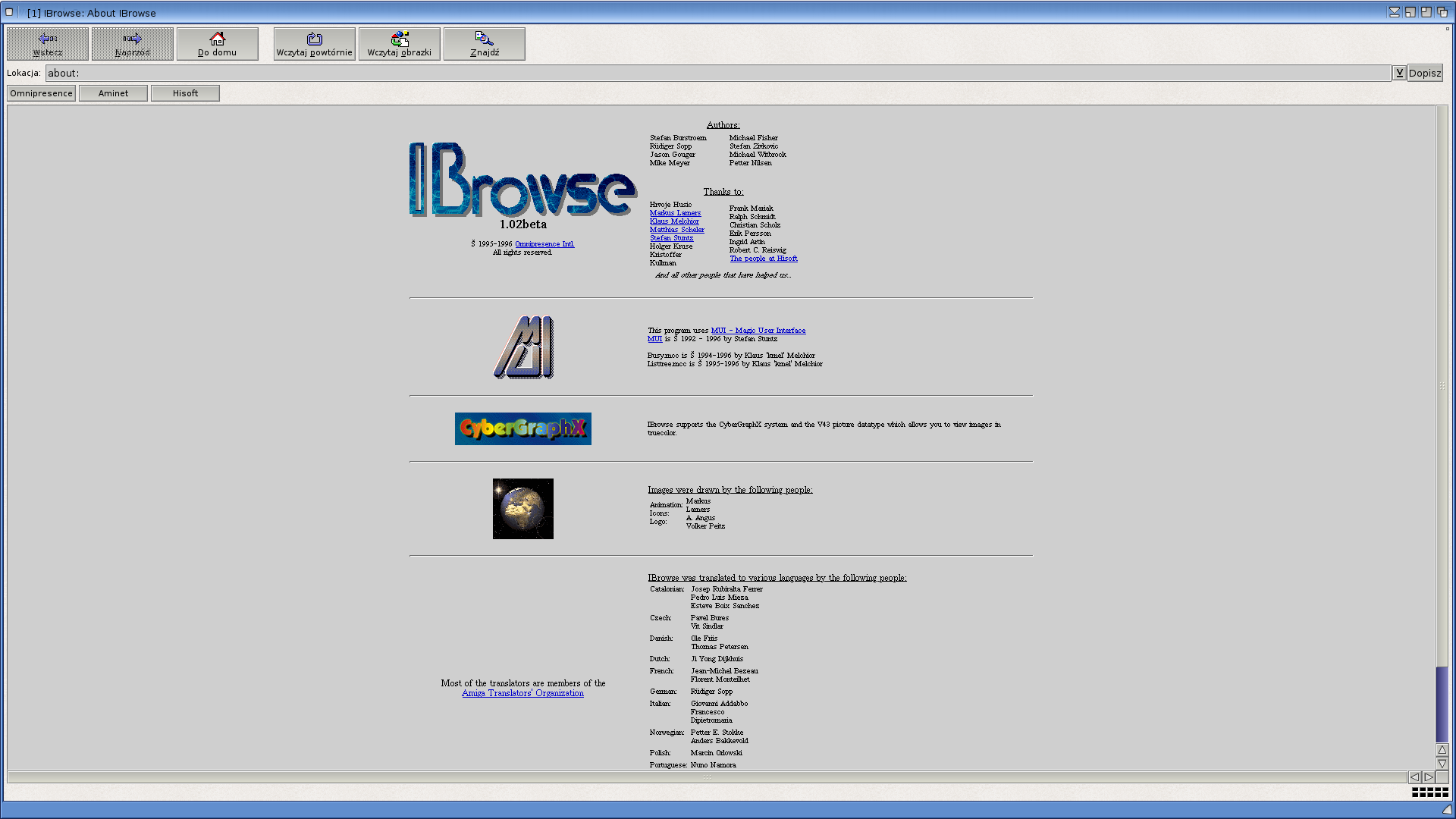Click the window depth gadget

point(1442,12)
